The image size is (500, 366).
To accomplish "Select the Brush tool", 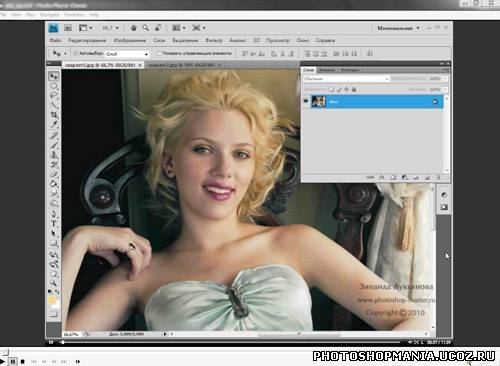I will [53, 145].
